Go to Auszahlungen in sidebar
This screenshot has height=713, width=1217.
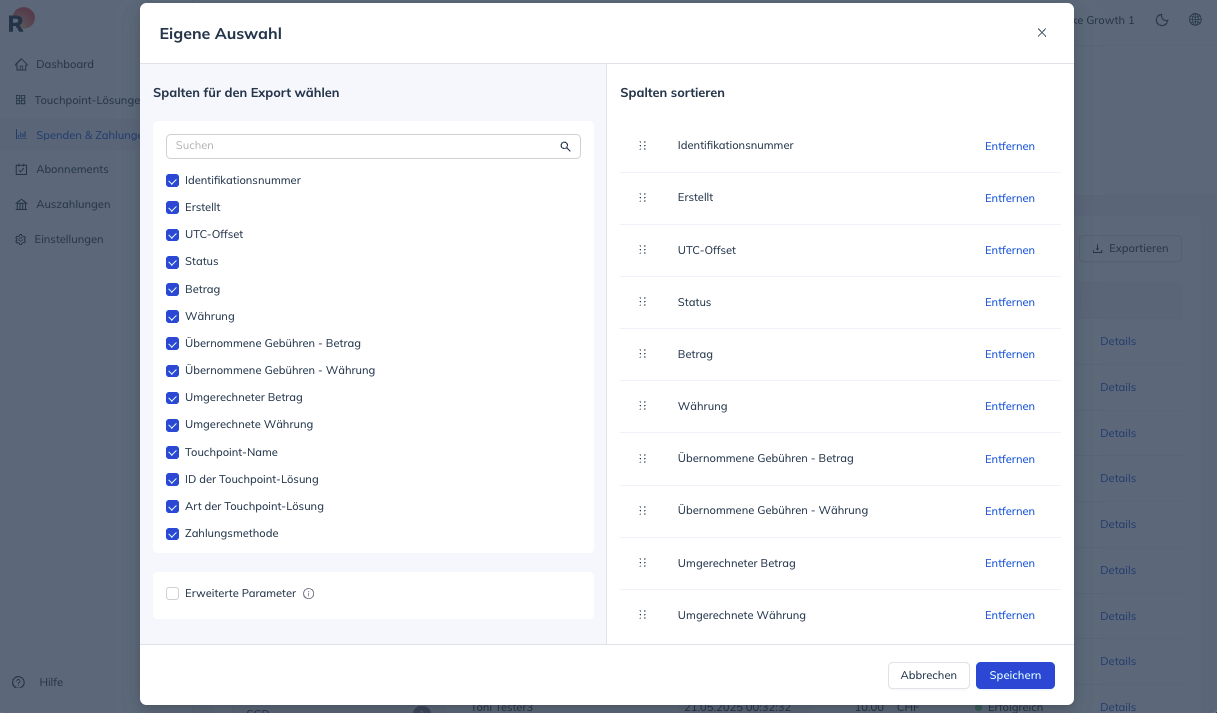coord(73,205)
